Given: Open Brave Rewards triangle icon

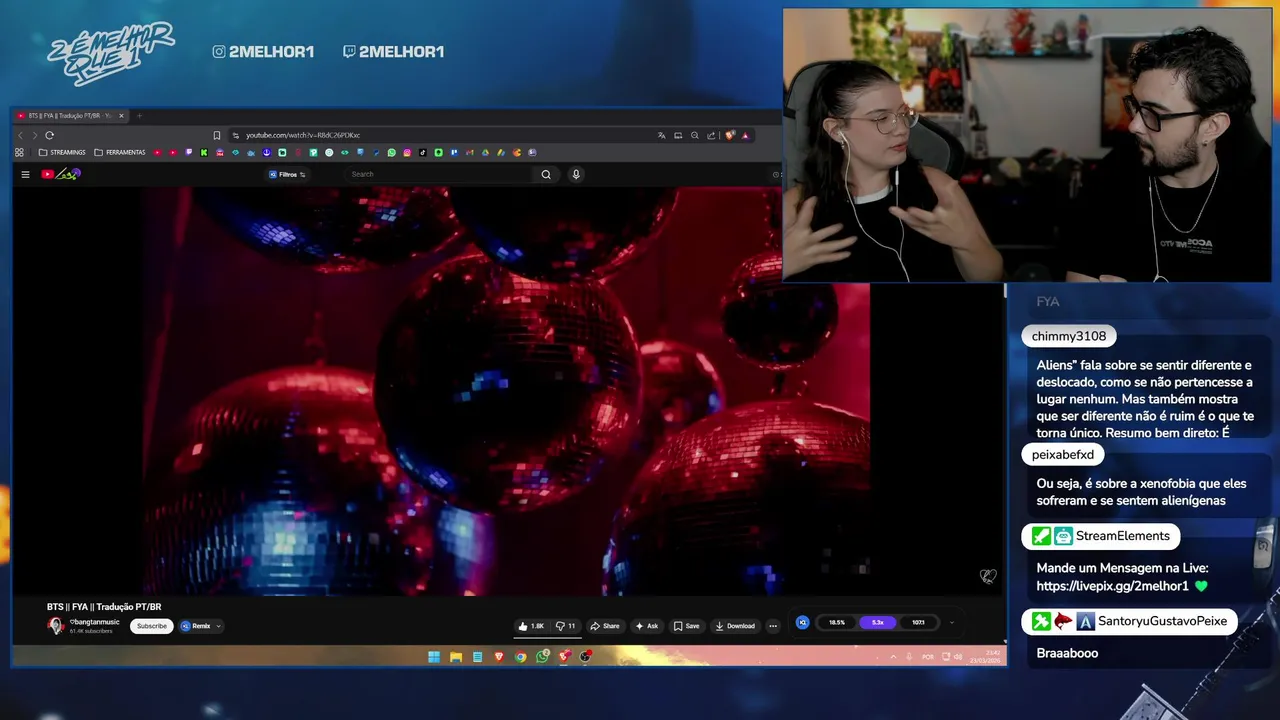Looking at the screenshot, I should [x=745, y=135].
